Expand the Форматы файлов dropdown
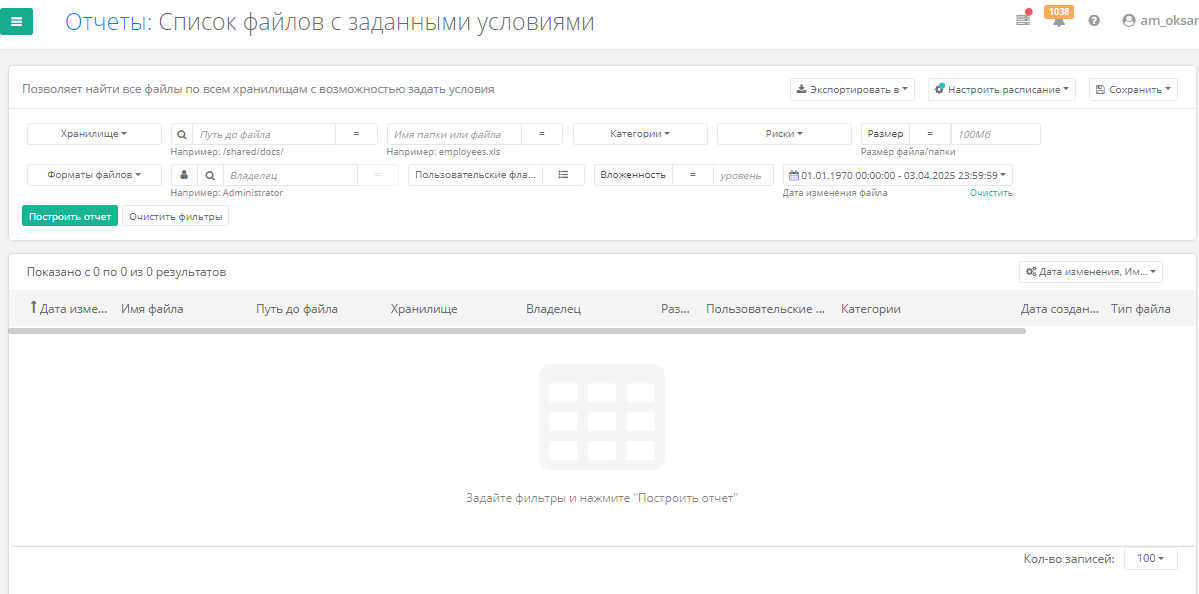Viewport: 1199px width, 594px height. coord(94,175)
